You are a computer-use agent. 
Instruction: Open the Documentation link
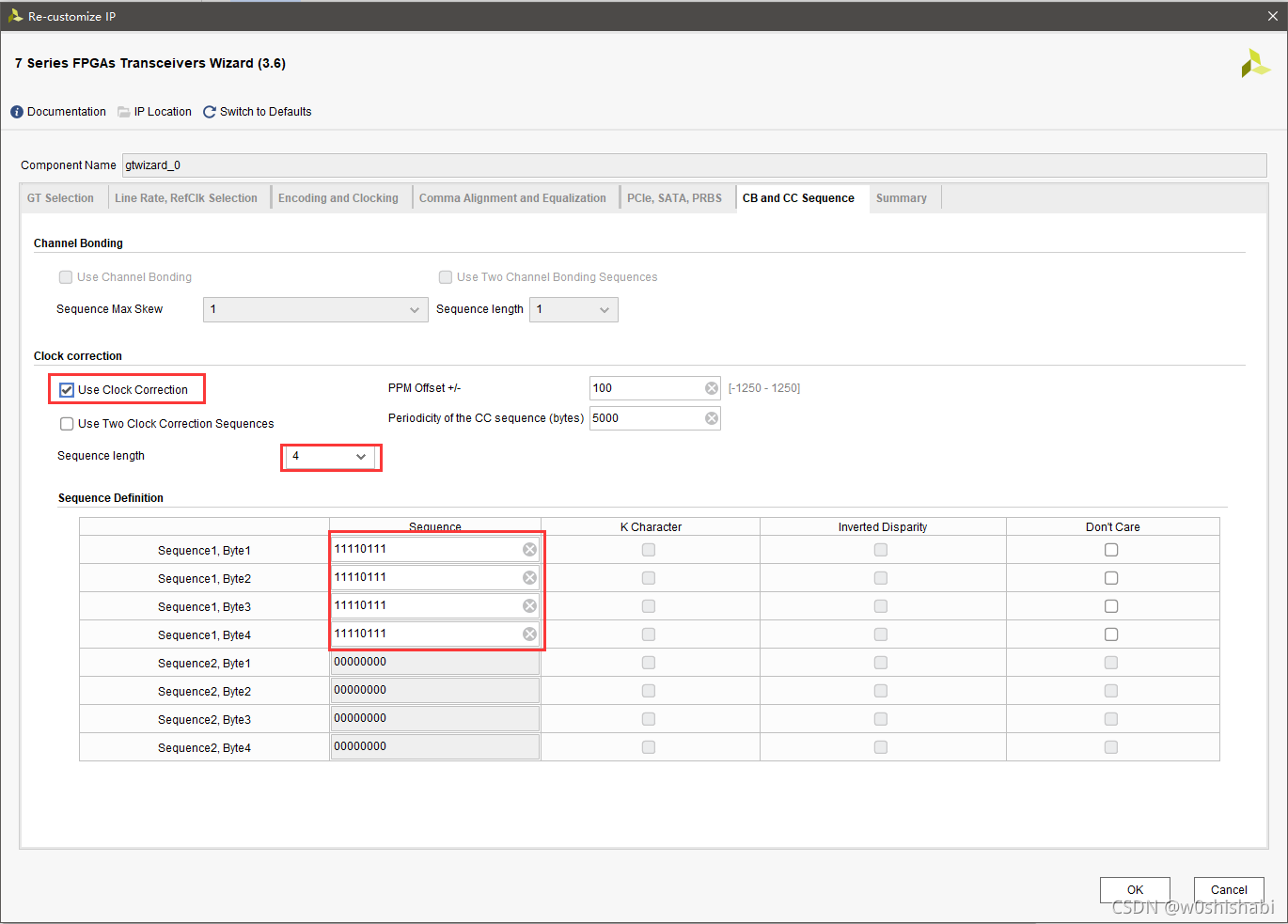coord(67,112)
